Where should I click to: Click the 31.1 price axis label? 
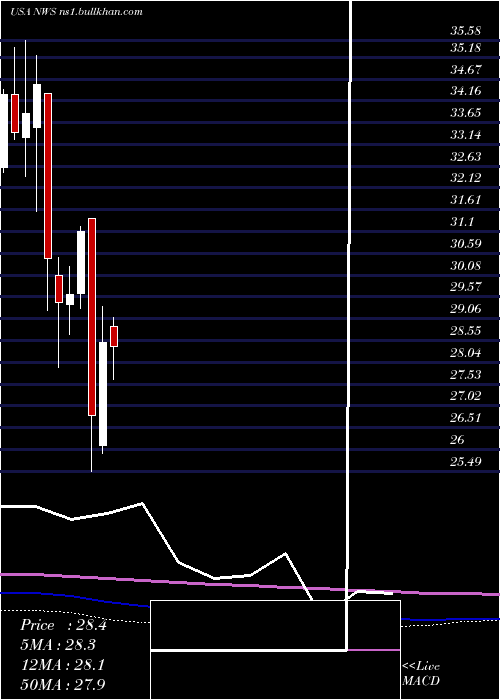pyautogui.click(x=462, y=221)
